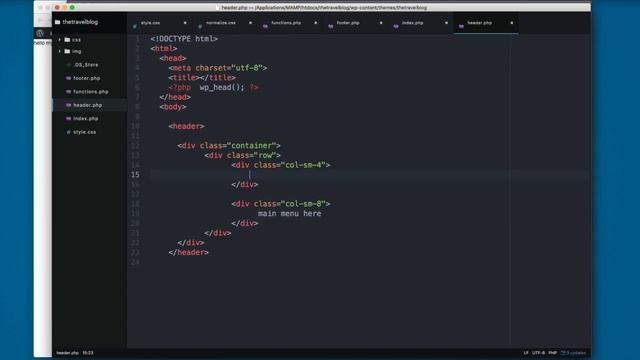Click the CSS icon beside style.css in tree
The height and width of the screenshot is (360, 640).
[x=69, y=132]
